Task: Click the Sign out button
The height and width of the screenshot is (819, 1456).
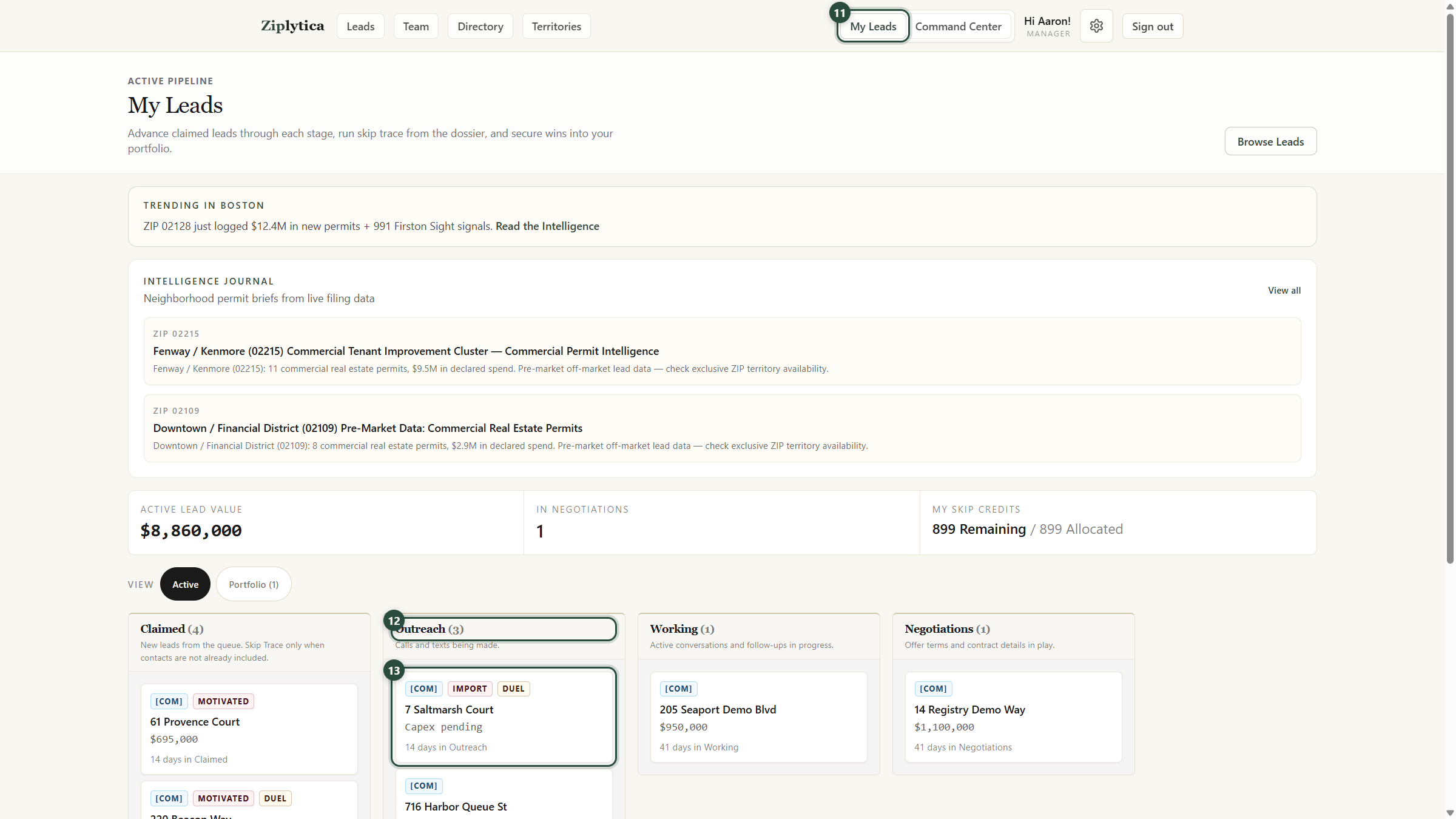Action: tap(1152, 26)
